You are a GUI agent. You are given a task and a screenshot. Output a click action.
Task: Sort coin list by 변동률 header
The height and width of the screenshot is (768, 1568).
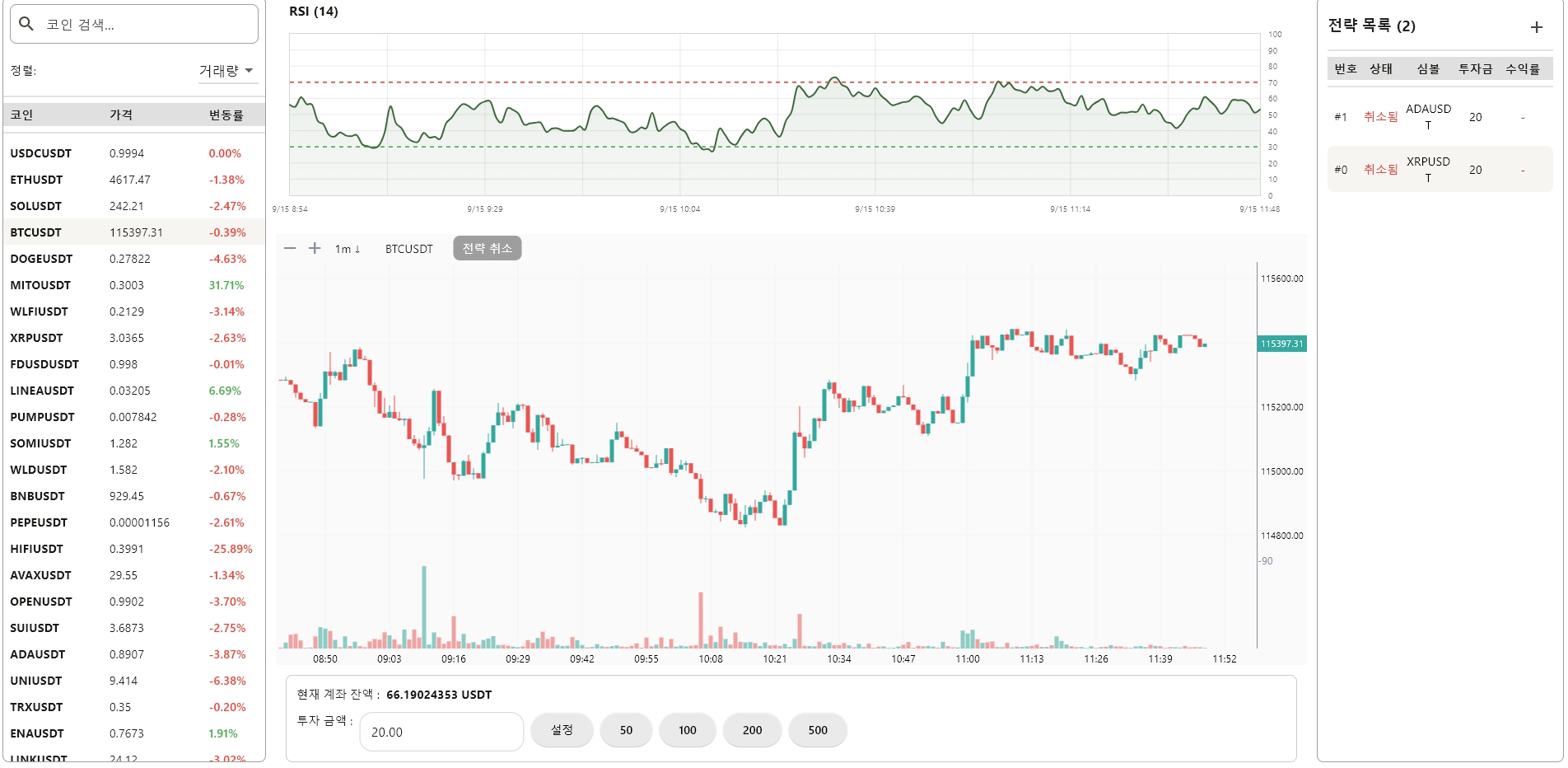tap(226, 115)
